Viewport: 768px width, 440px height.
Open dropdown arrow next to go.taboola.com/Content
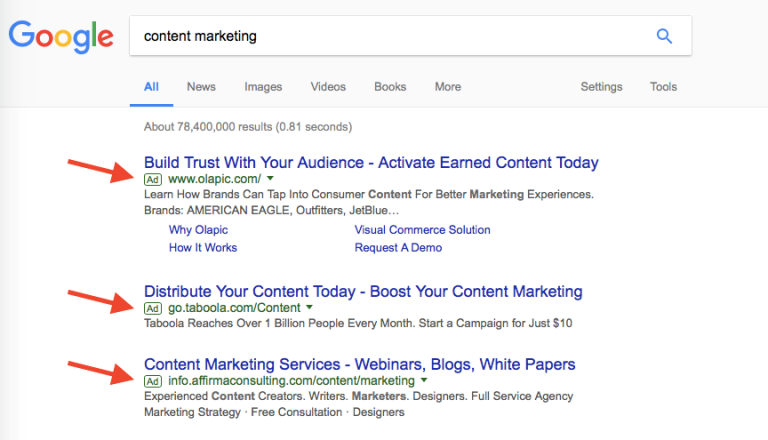pos(309,307)
